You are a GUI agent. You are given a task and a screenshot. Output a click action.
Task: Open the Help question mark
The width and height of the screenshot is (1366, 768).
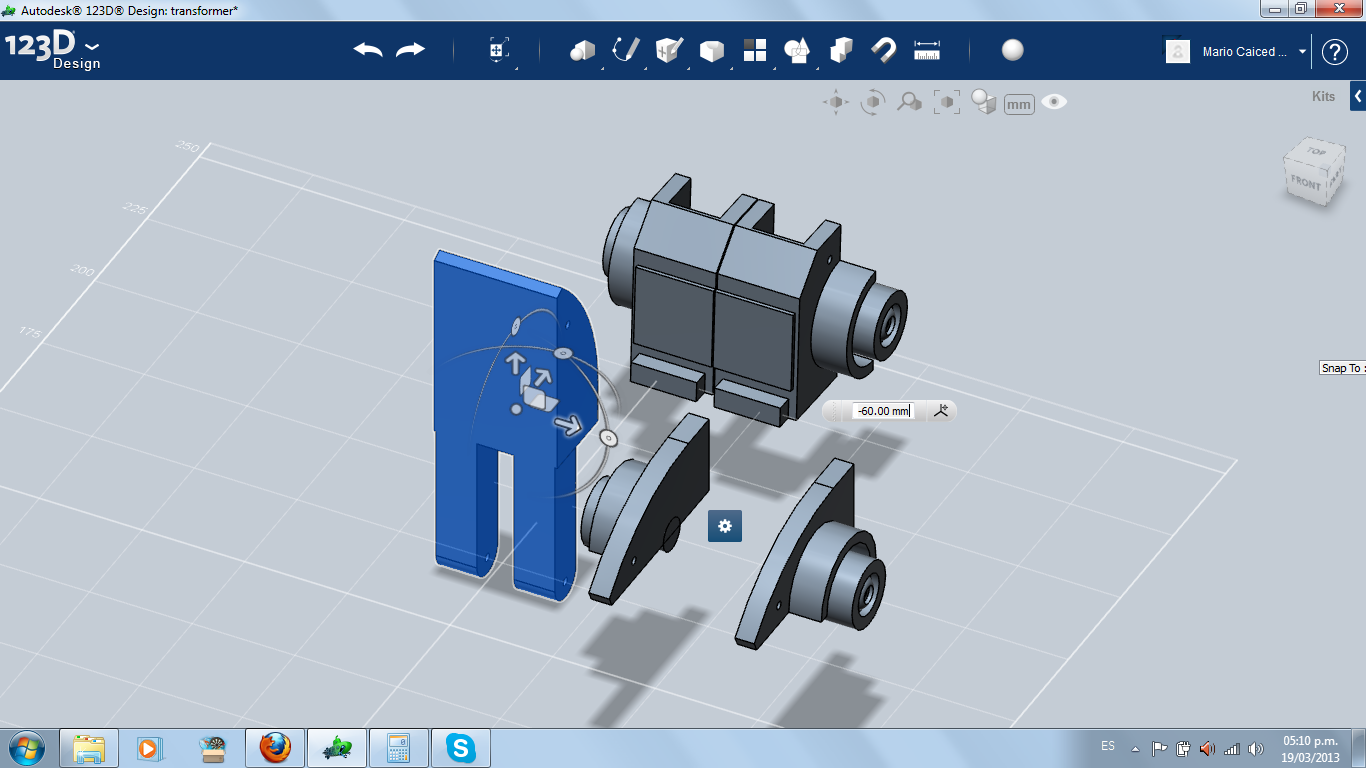(1335, 52)
